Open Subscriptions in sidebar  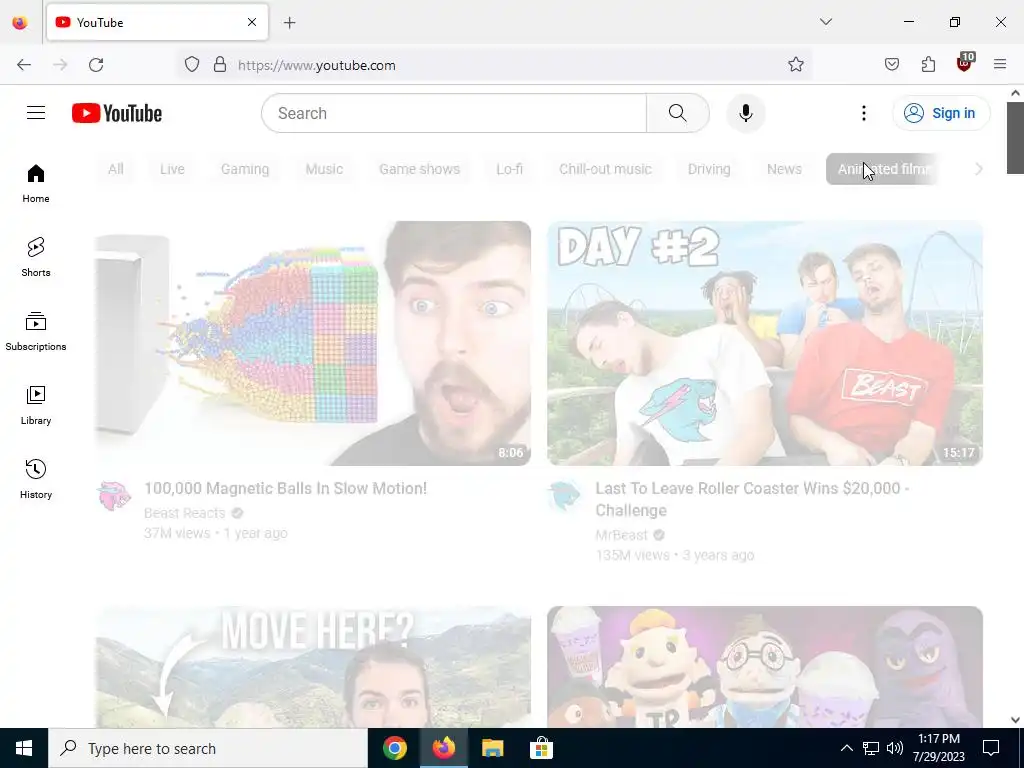click(36, 331)
